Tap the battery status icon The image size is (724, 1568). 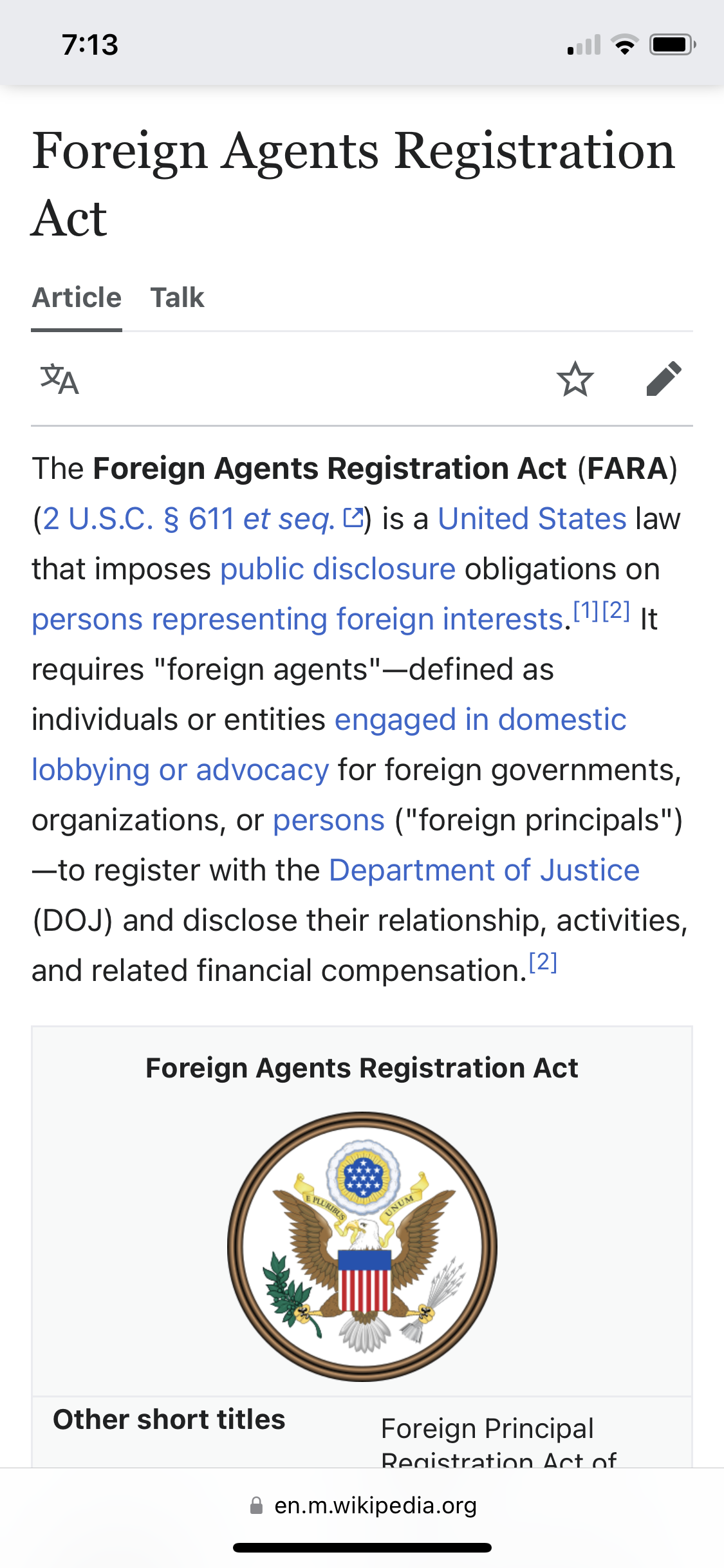[672, 45]
